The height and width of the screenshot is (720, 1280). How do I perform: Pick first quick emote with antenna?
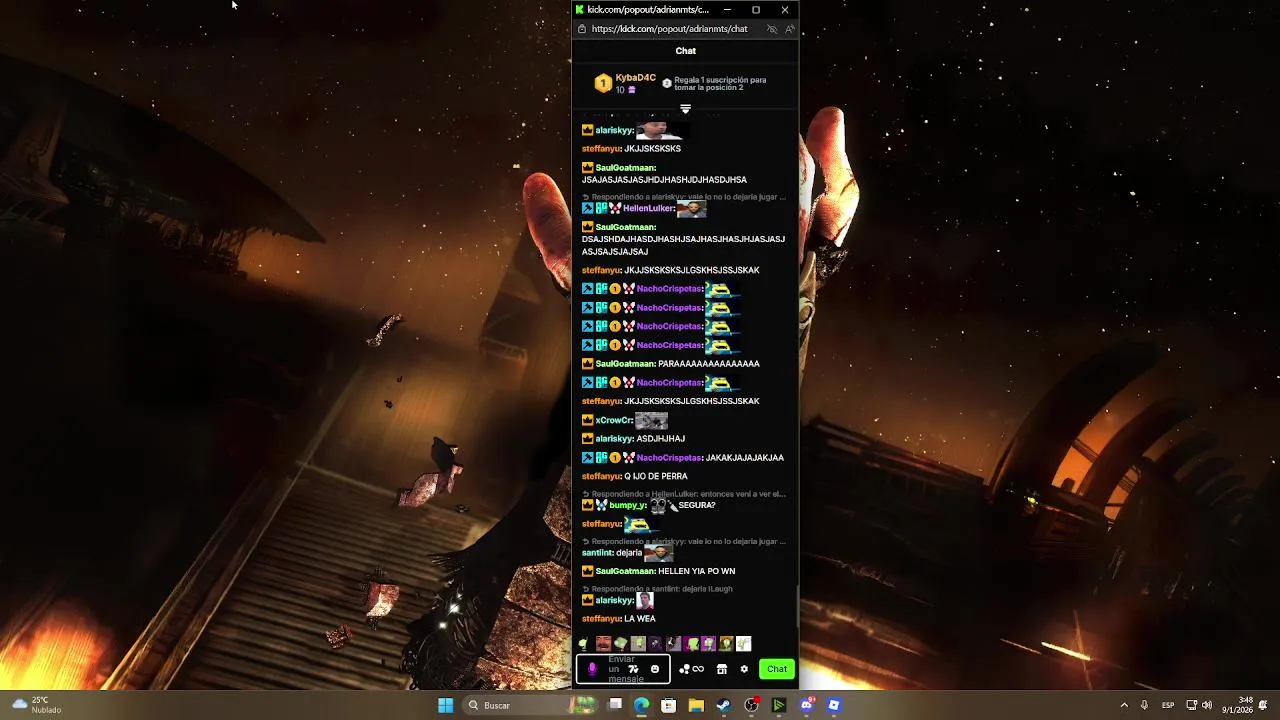click(584, 644)
